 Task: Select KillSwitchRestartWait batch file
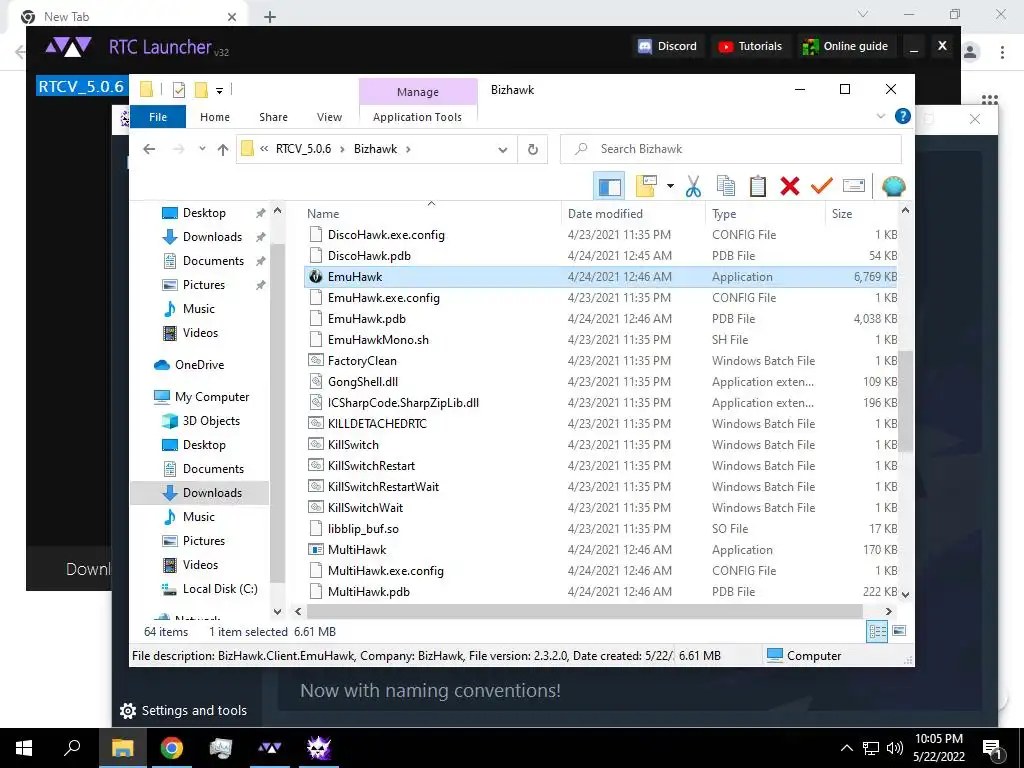coord(601,487)
